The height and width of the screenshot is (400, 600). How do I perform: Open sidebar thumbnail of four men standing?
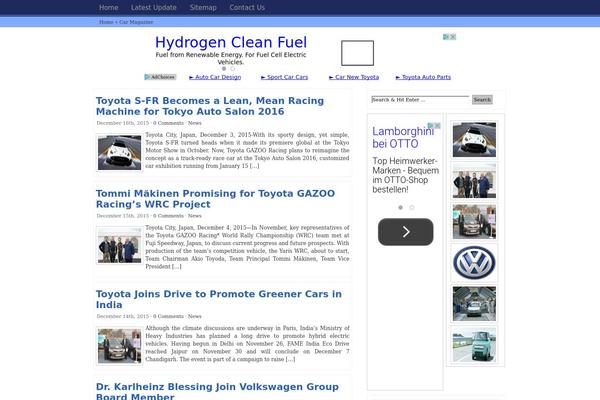click(x=474, y=181)
